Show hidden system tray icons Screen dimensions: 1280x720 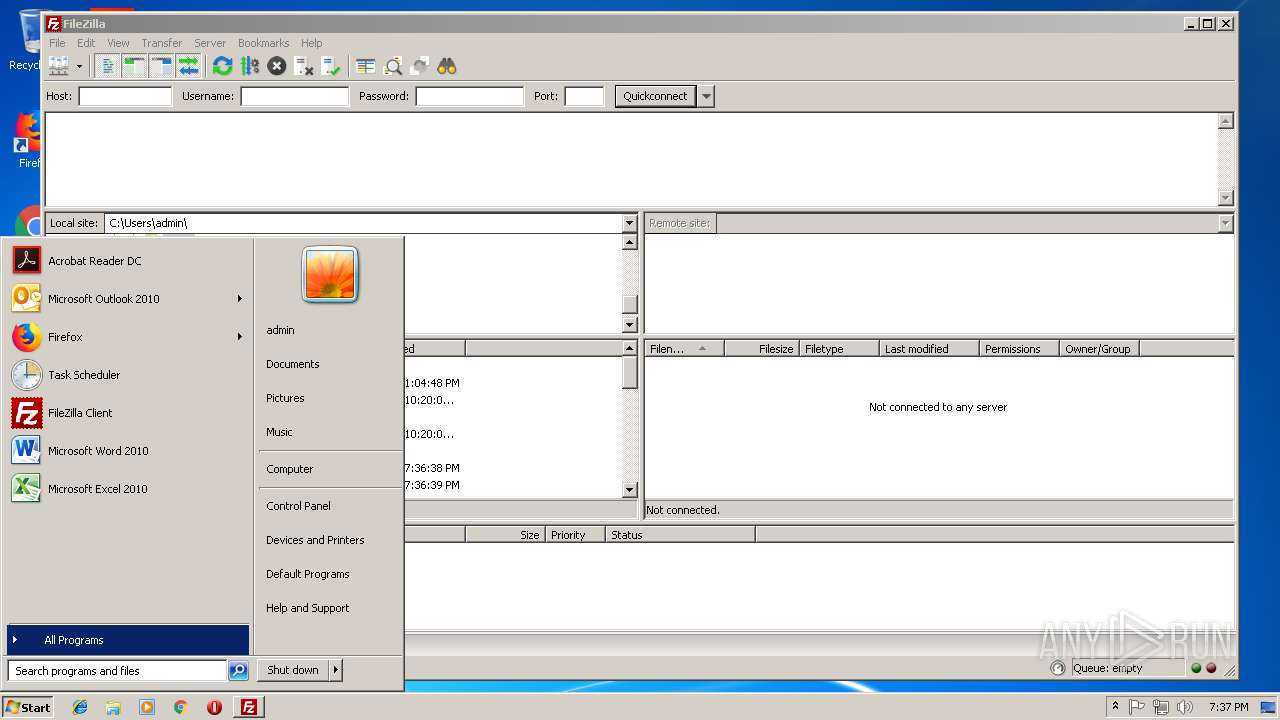click(x=1115, y=707)
